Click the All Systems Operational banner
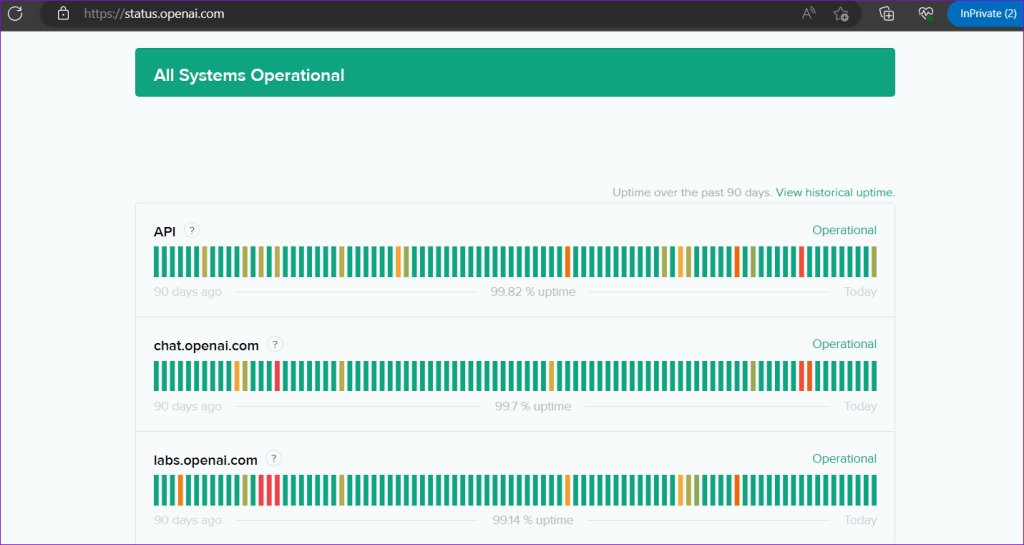 [515, 72]
